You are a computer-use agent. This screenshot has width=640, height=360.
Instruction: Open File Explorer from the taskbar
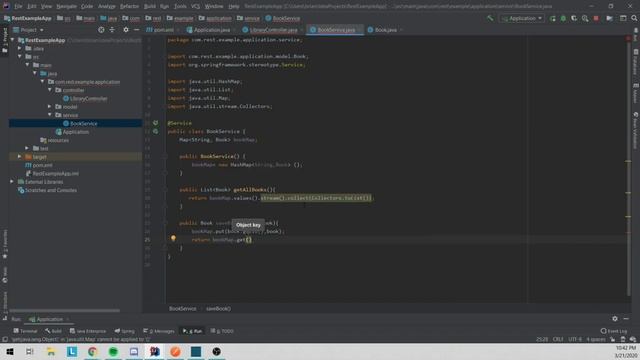tap(51, 351)
